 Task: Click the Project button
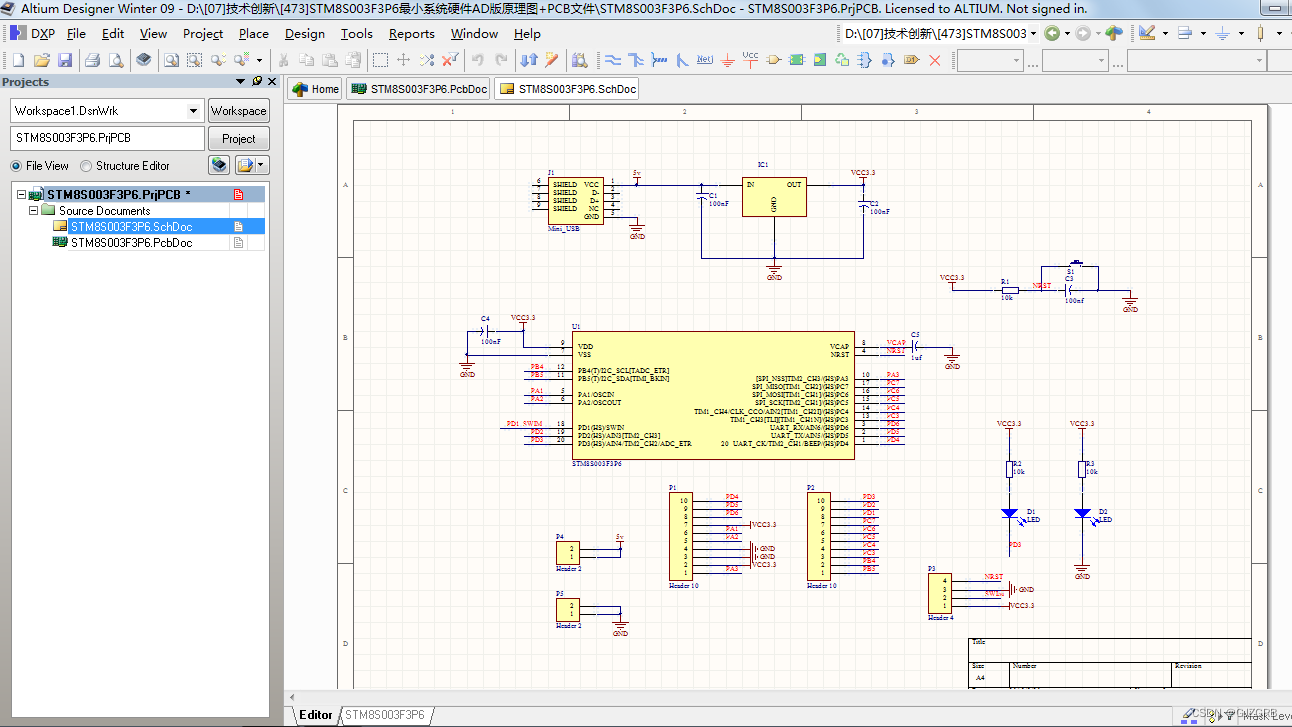click(x=238, y=138)
